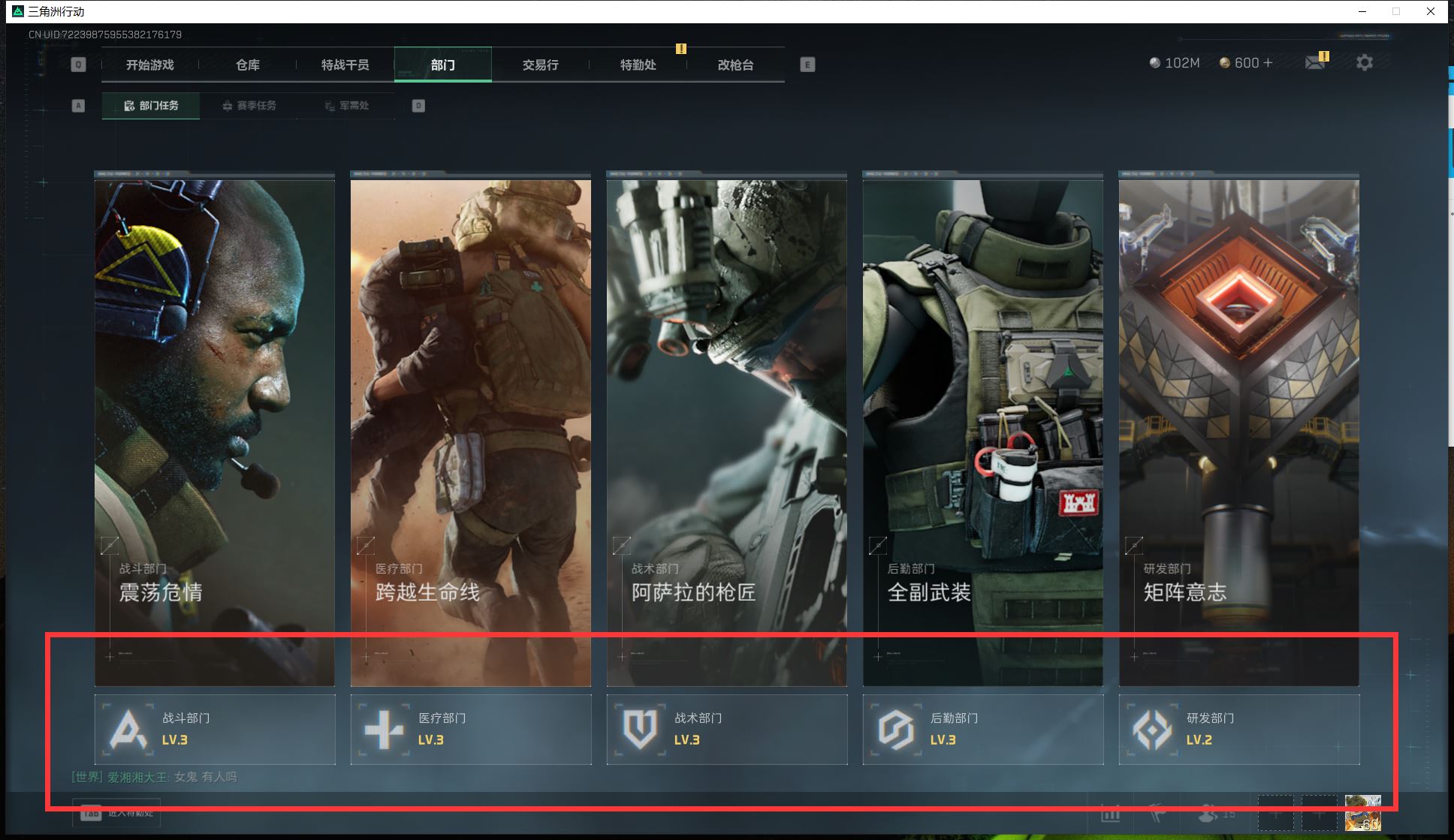Open the settings gear icon

pyautogui.click(x=1364, y=63)
